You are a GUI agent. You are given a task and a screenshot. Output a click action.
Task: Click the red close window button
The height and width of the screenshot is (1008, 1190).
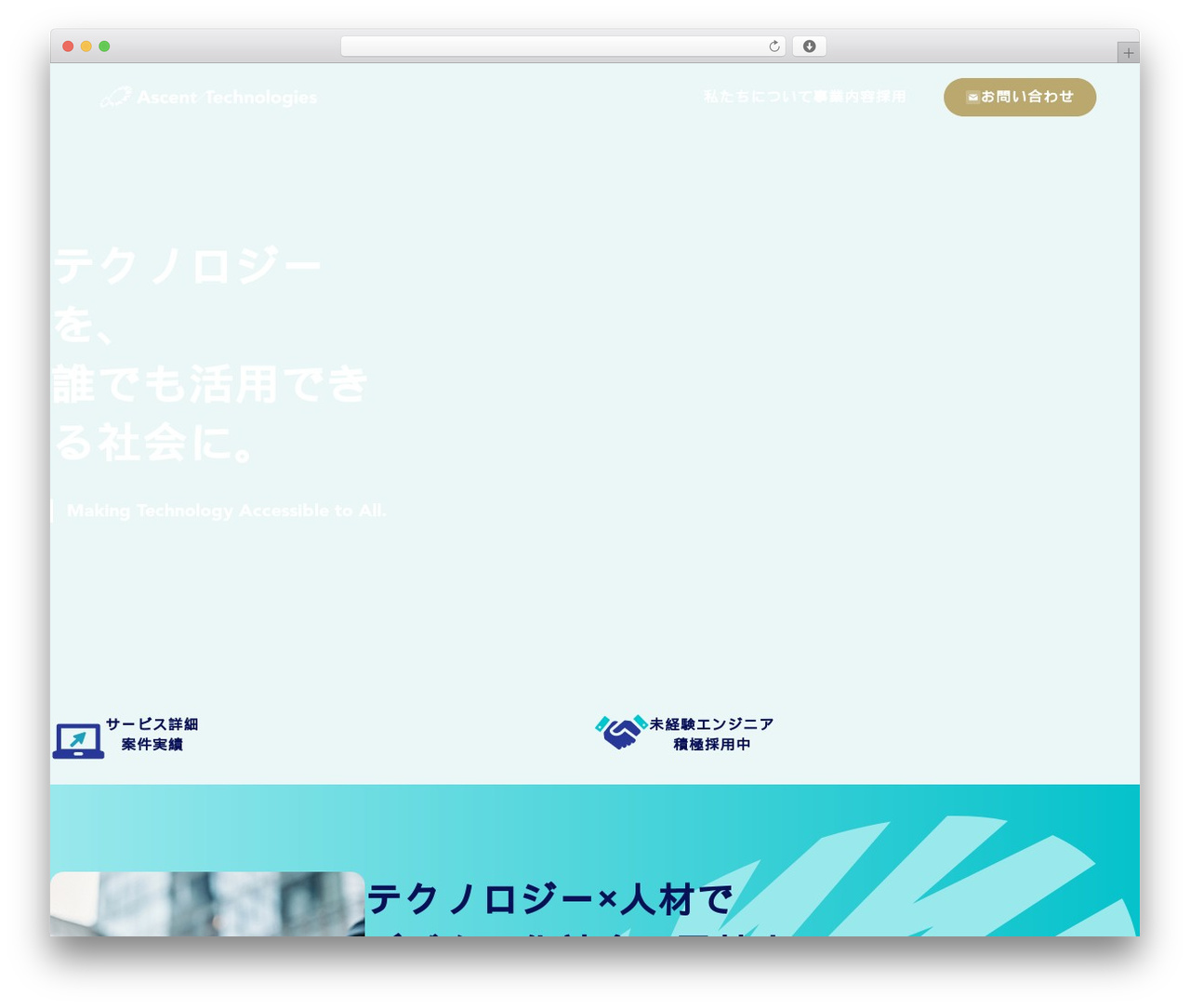pos(68,46)
